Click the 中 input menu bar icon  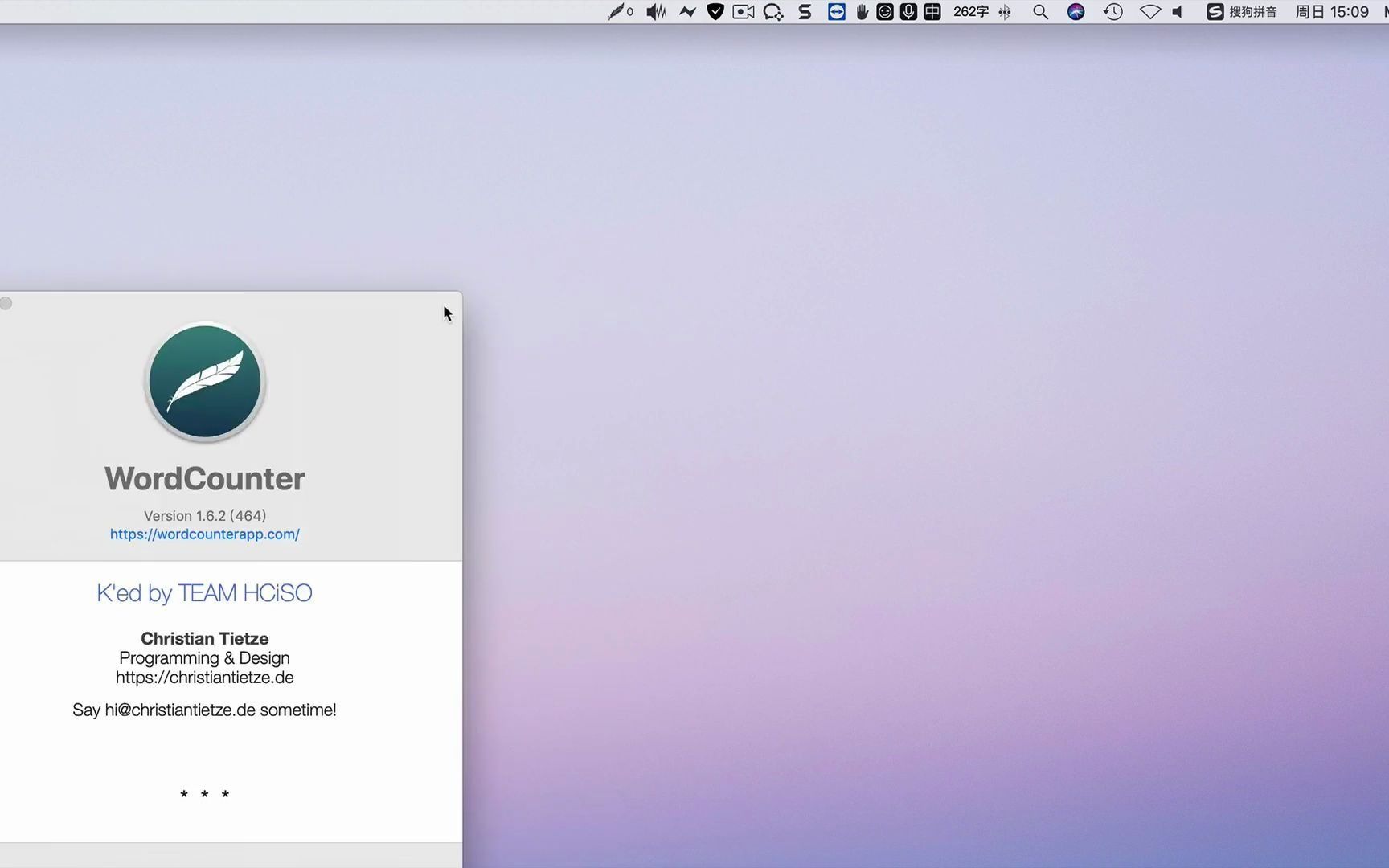(932, 11)
